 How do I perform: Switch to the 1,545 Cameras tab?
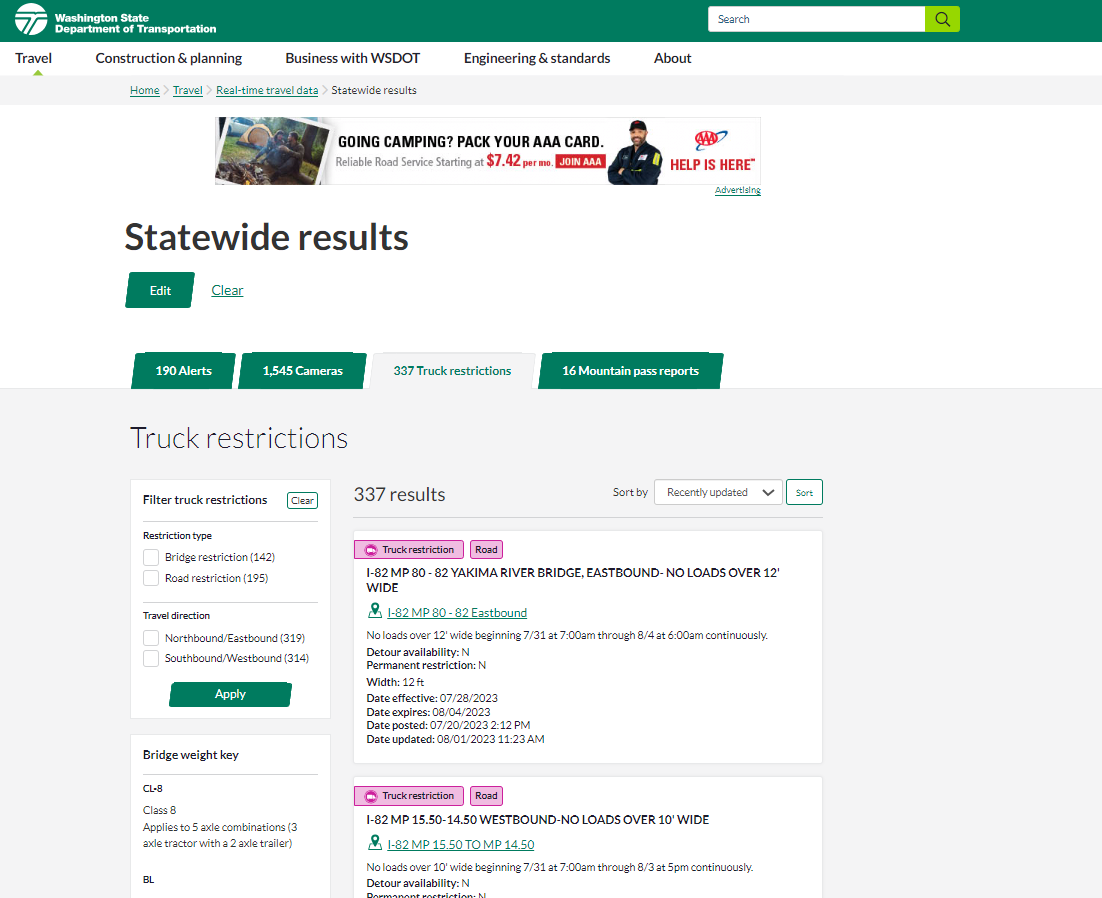302,371
